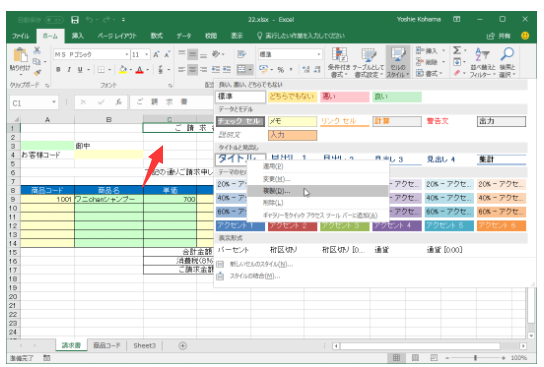Apply the 悪い red cell style

[345, 97]
